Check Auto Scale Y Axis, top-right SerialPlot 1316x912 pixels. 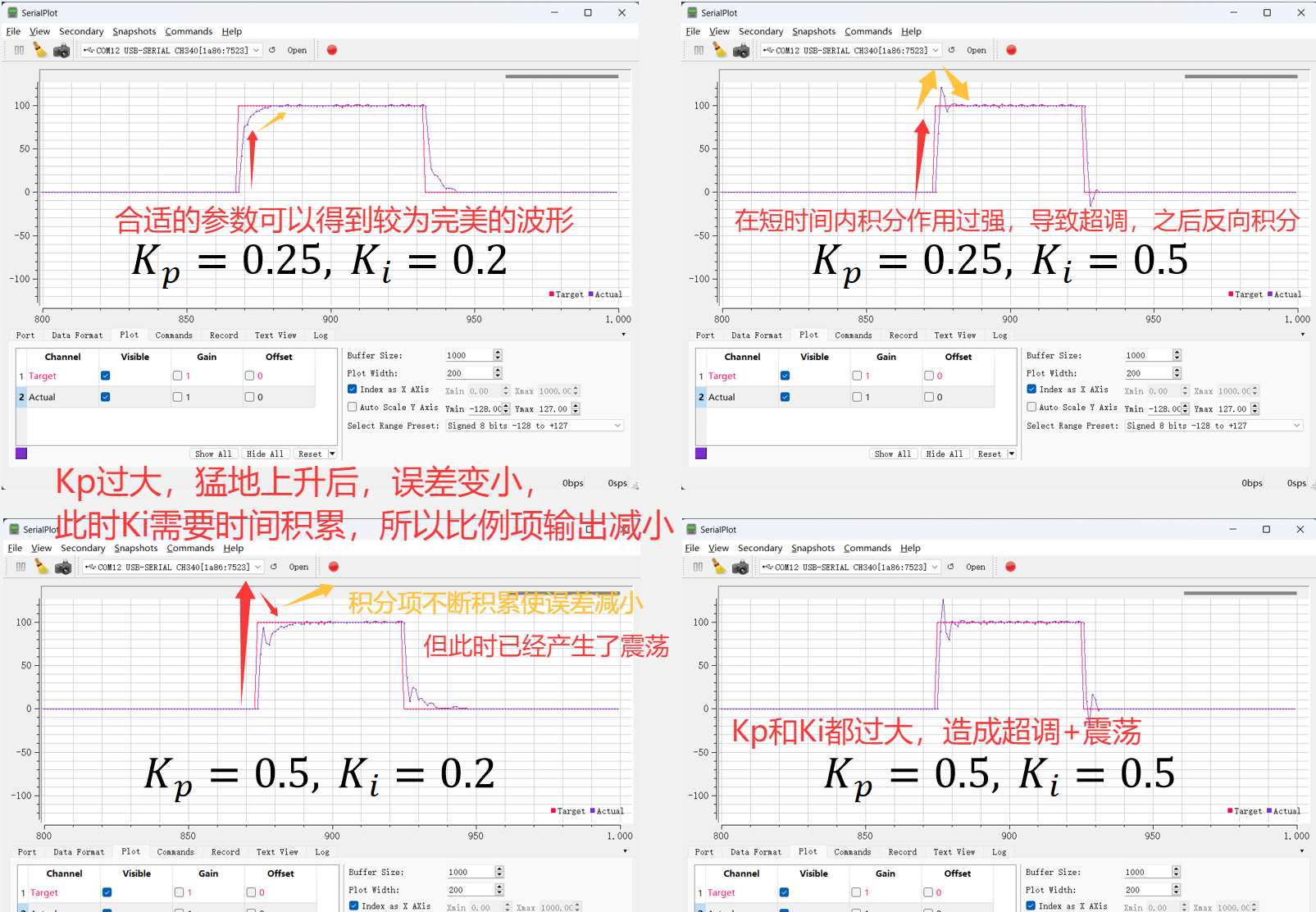tap(1032, 407)
